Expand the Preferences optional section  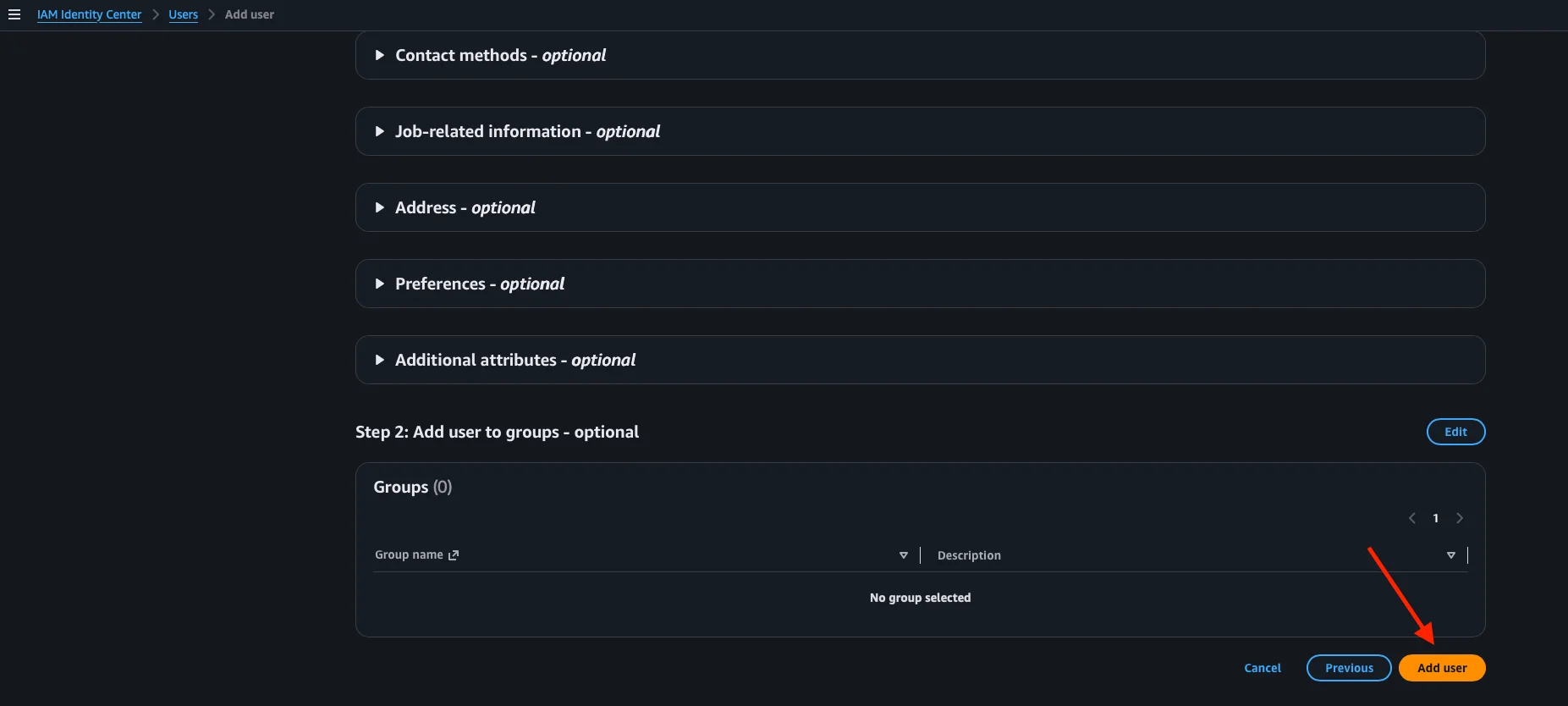(x=920, y=284)
